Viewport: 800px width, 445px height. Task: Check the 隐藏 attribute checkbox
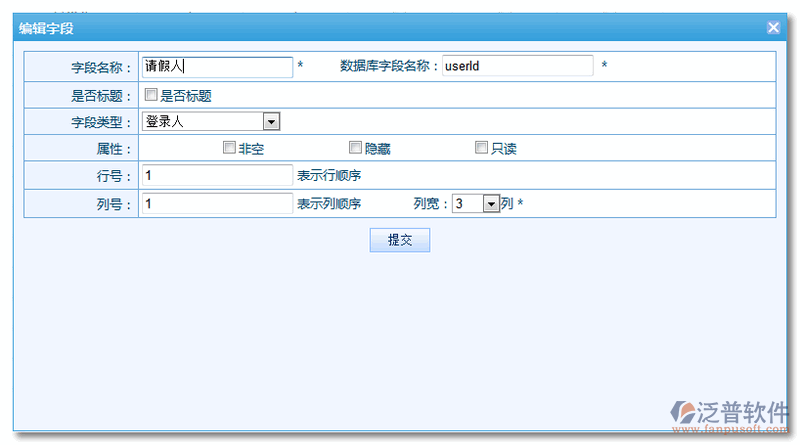355,148
